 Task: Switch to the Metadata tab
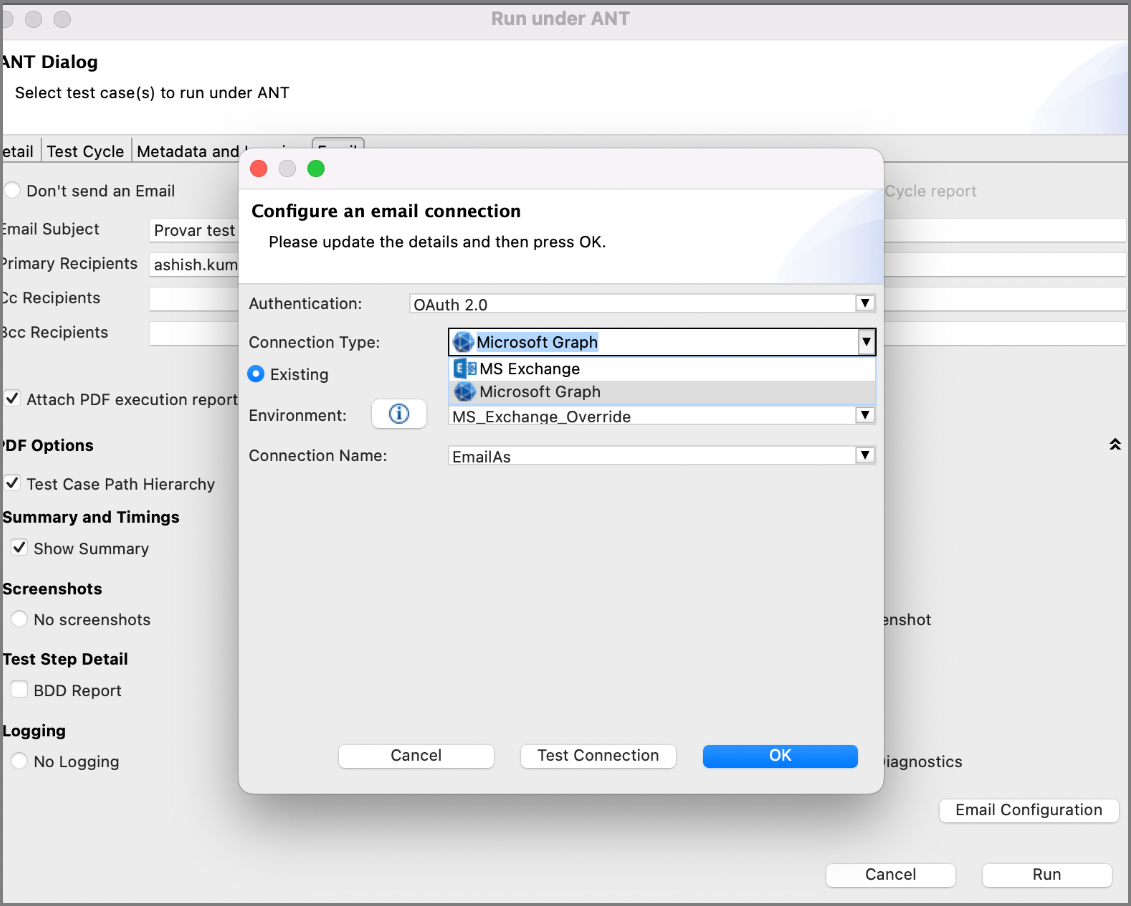click(187, 151)
